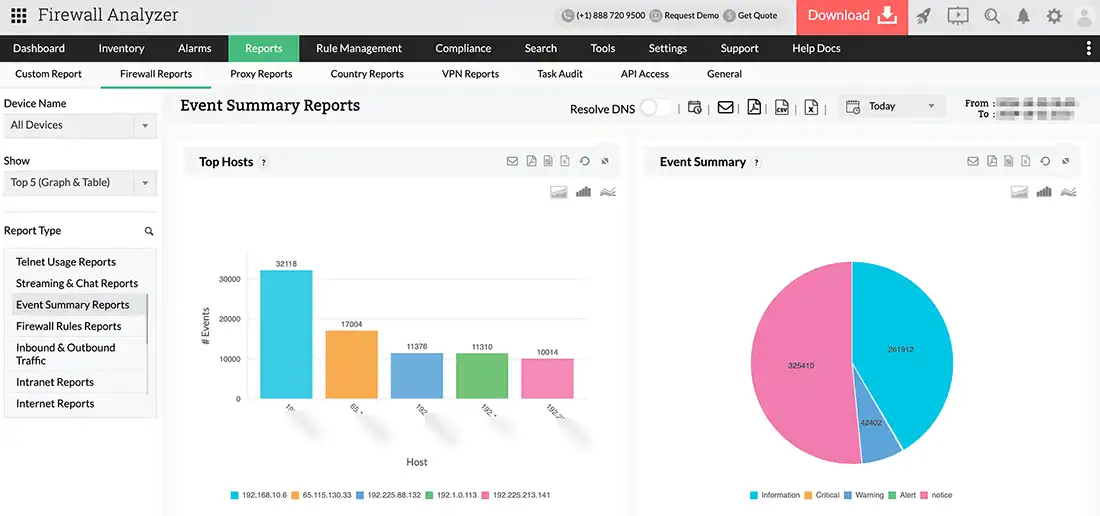The width and height of the screenshot is (1100, 516).
Task: Click the 32118 events bar
Action: coord(286,334)
